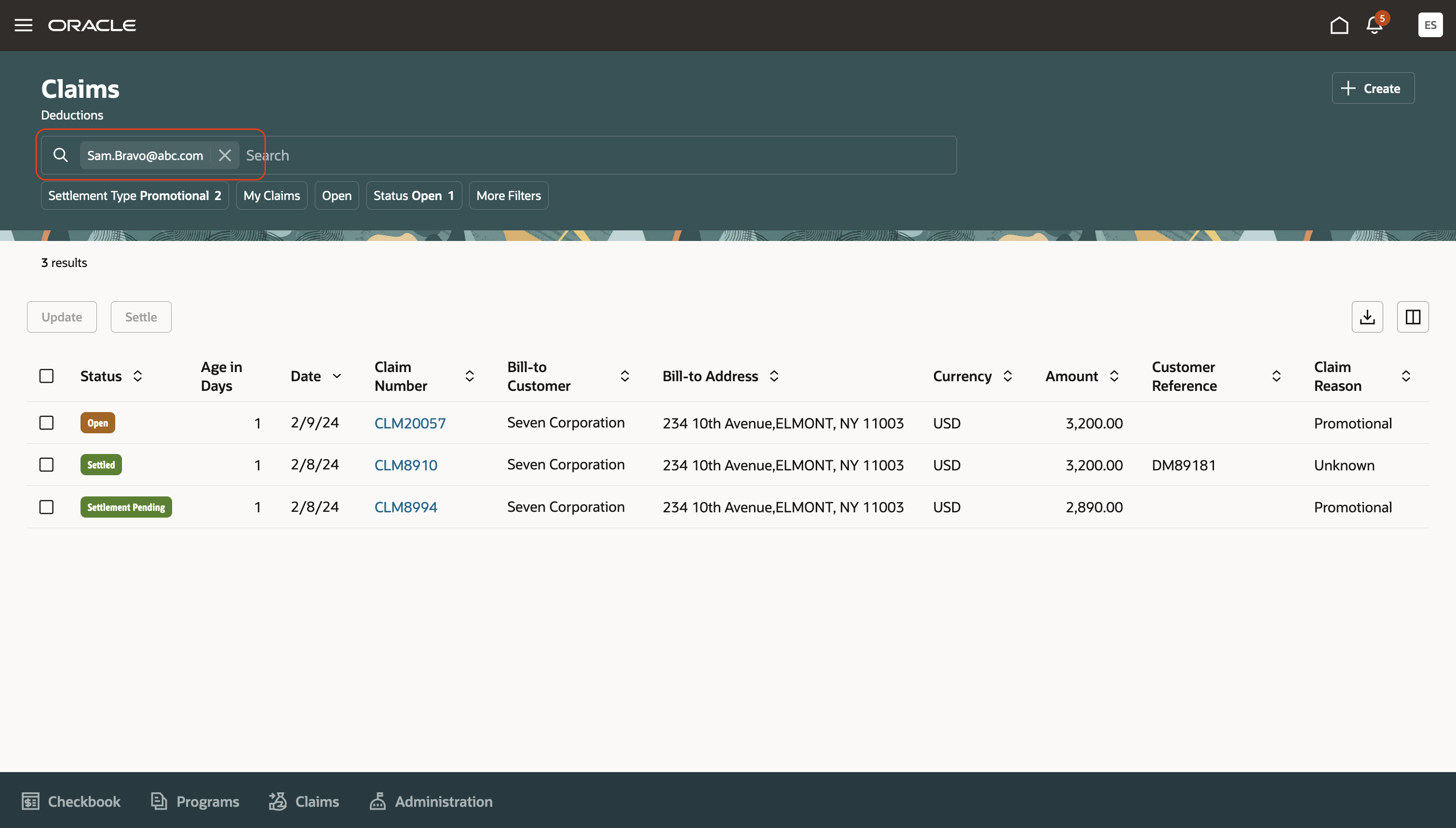Open the notifications bell

[1374, 26]
